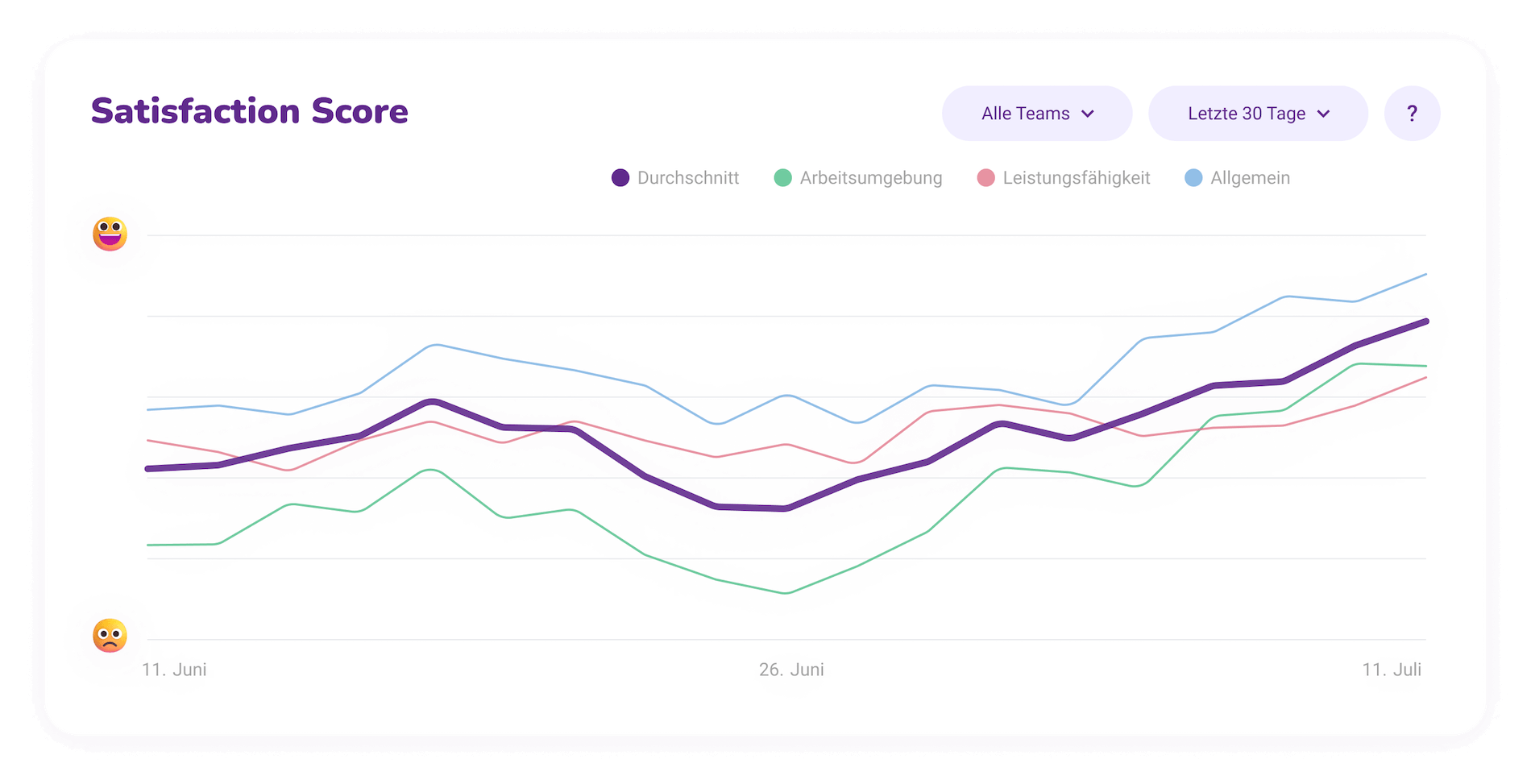
Task: Click the 11. Juli axis label
Action: [1392, 670]
